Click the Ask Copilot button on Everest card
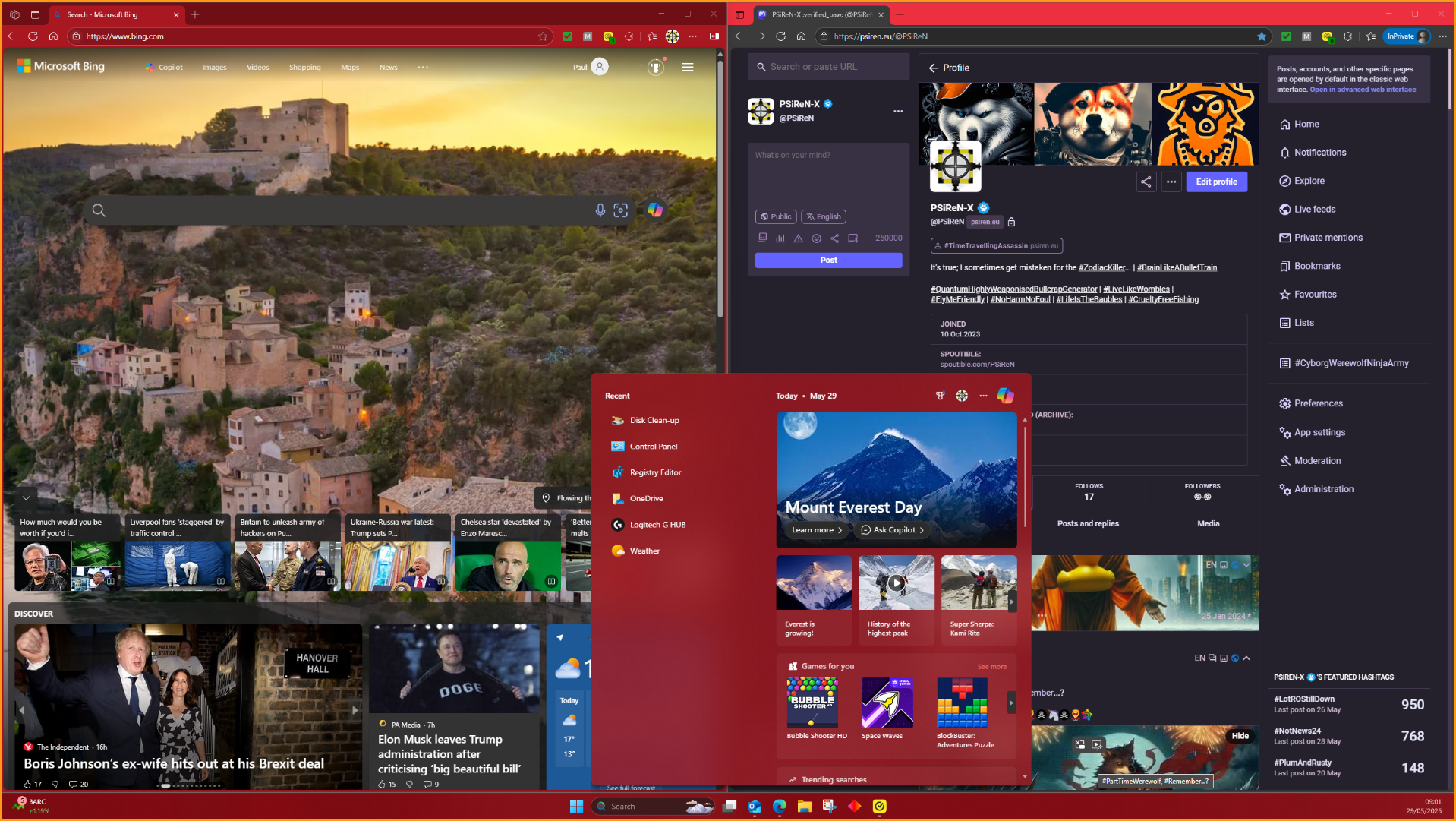The width and height of the screenshot is (1456, 821). tap(893, 530)
